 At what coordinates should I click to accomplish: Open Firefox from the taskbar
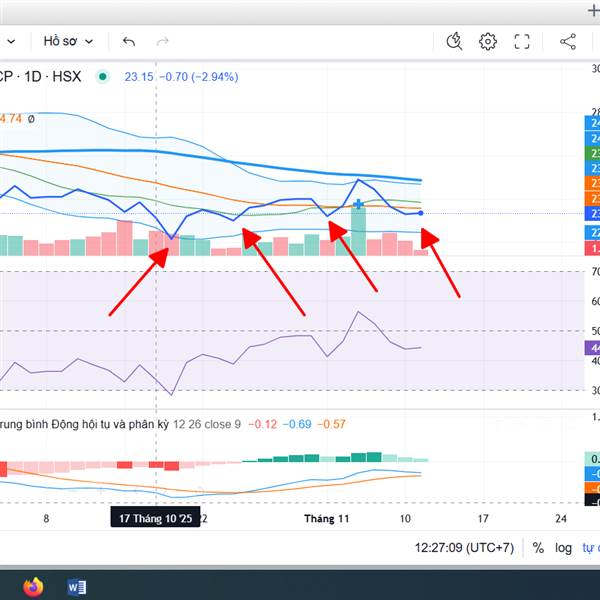(33, 587)
